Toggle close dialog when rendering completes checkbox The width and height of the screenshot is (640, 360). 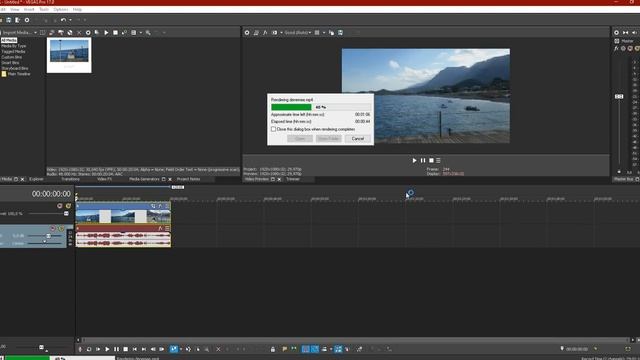273,129
